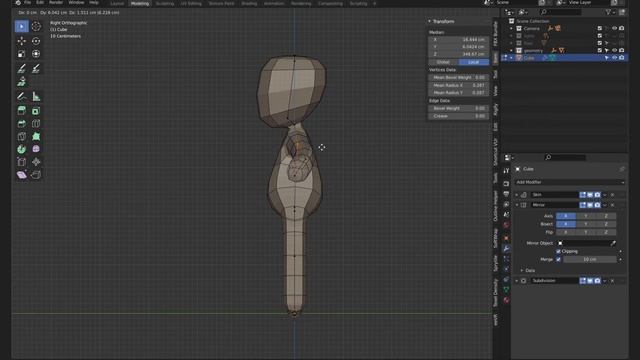Toggle Mirror Axis Y button

point(586,216)
